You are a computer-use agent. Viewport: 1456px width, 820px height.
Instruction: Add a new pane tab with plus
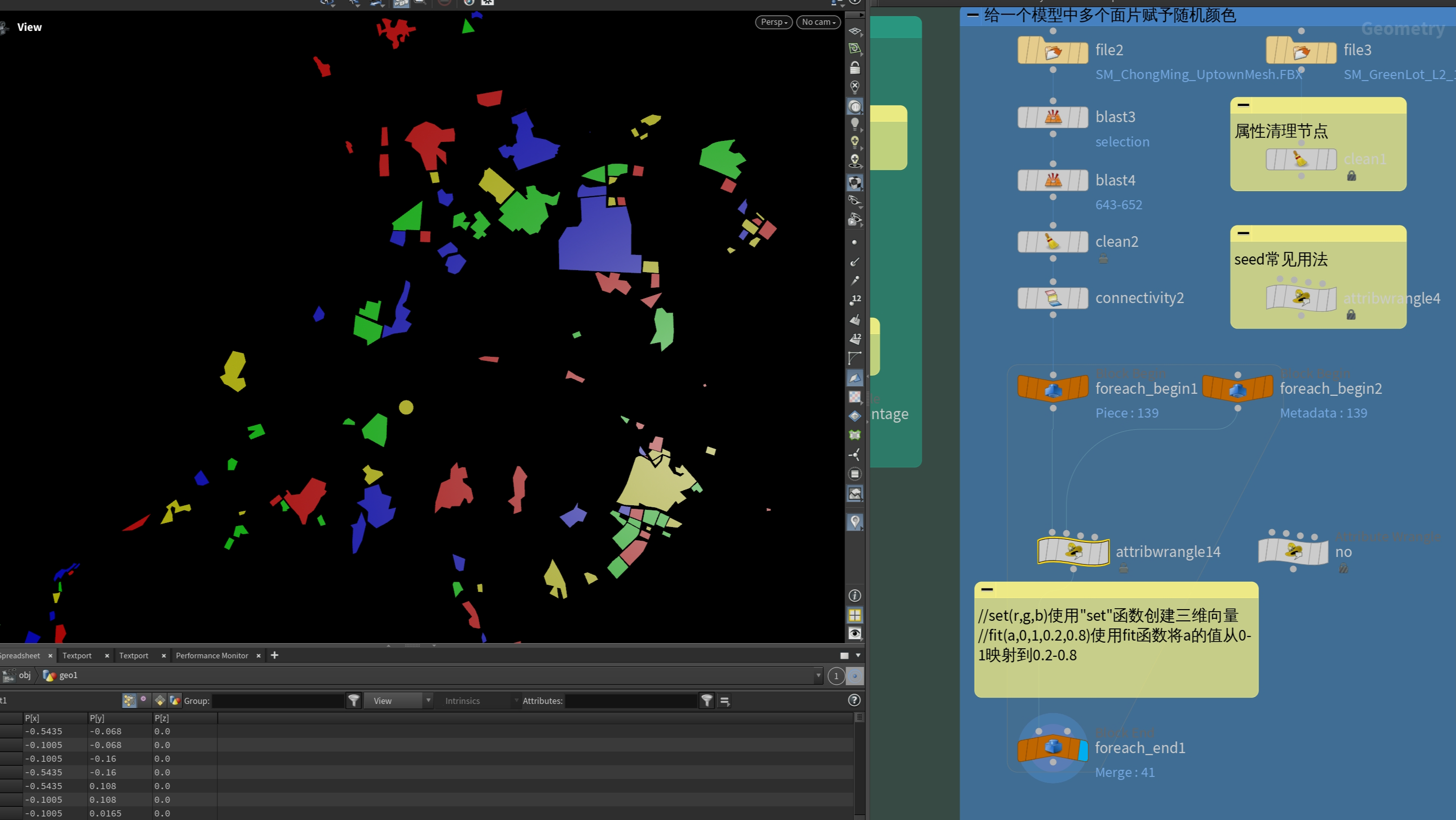[x=275, y=655]
